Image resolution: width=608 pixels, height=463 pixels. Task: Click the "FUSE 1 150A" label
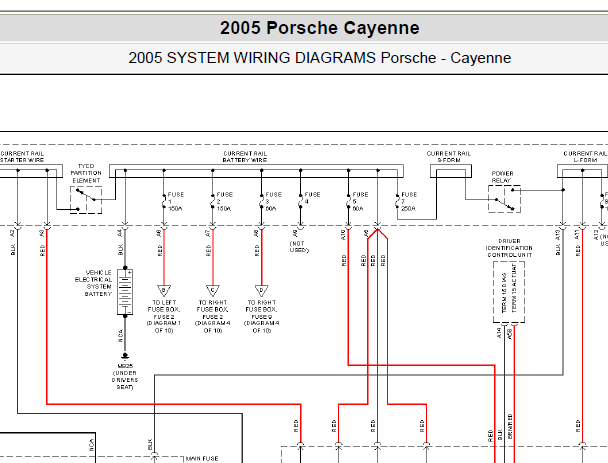[x=175, y=202]
